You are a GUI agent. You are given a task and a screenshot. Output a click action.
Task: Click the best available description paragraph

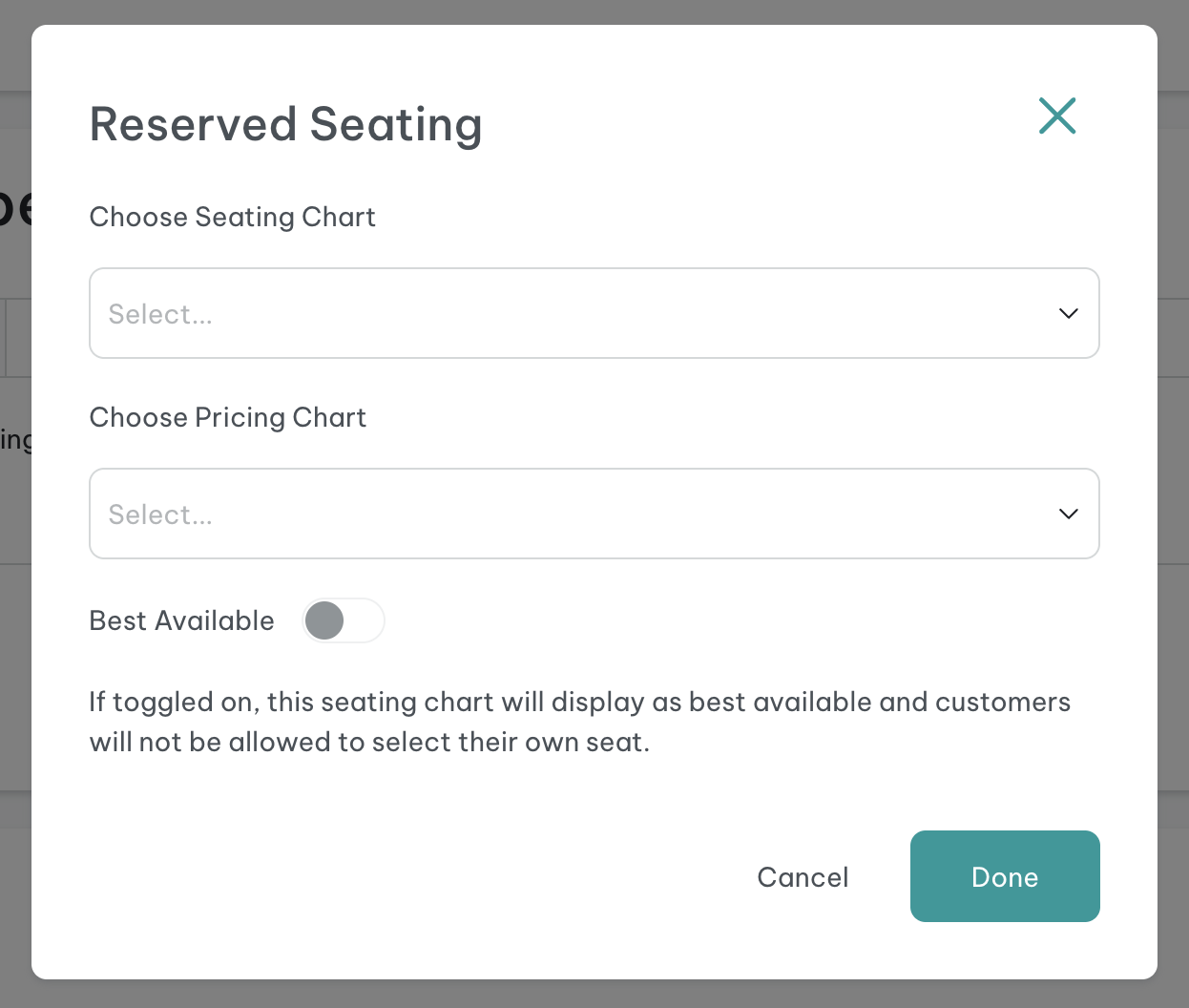579,722
